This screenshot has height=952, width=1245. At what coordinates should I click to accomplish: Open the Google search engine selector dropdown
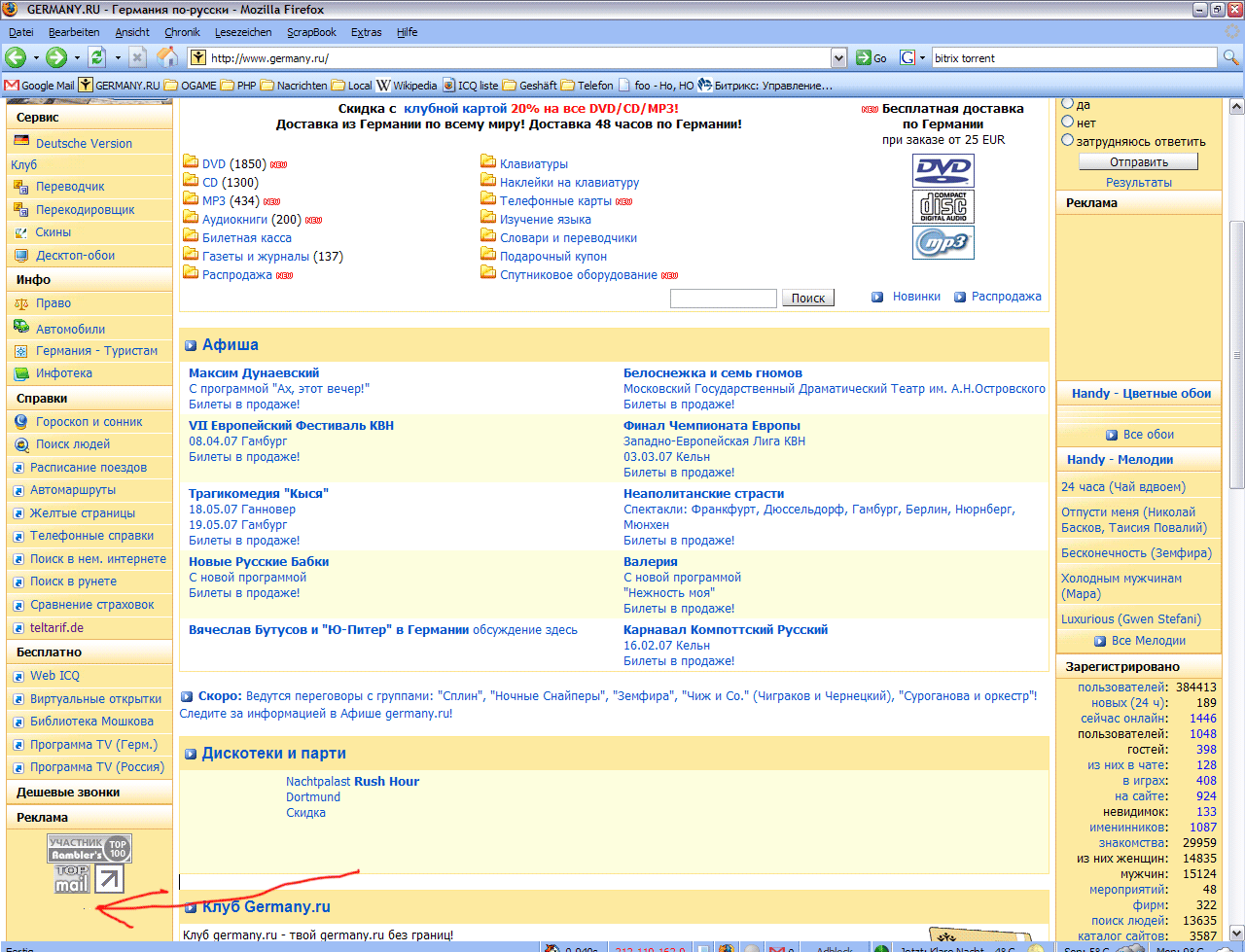coord(912,58)
